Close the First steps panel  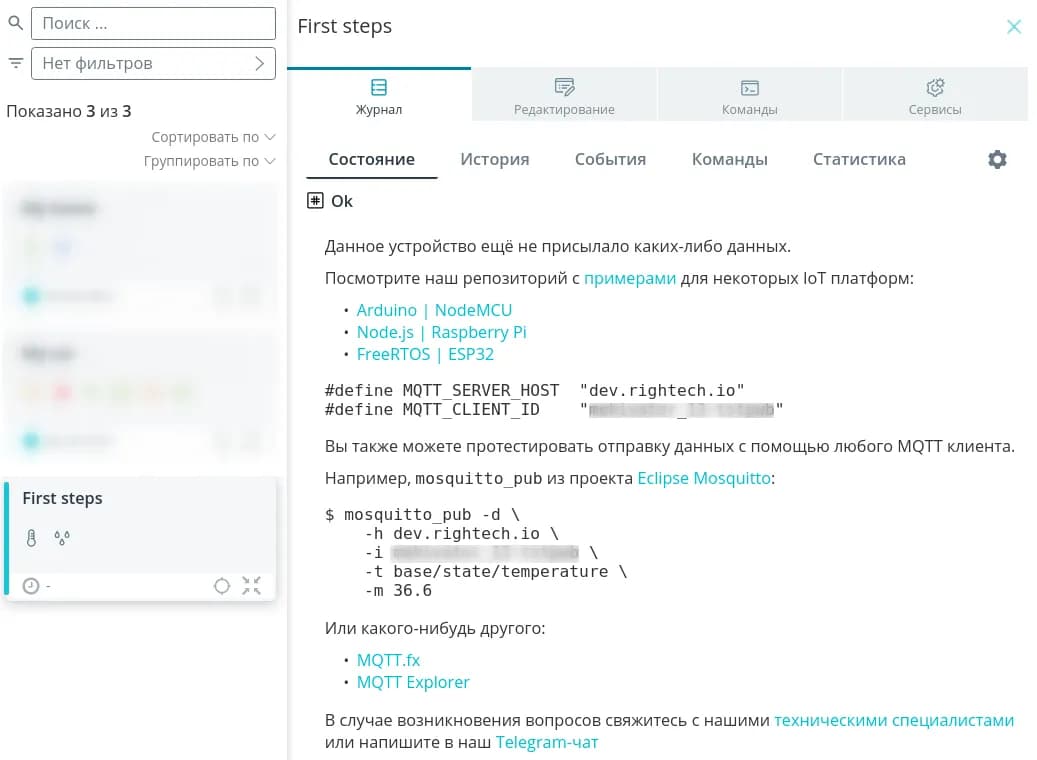tap(1014, 27)
